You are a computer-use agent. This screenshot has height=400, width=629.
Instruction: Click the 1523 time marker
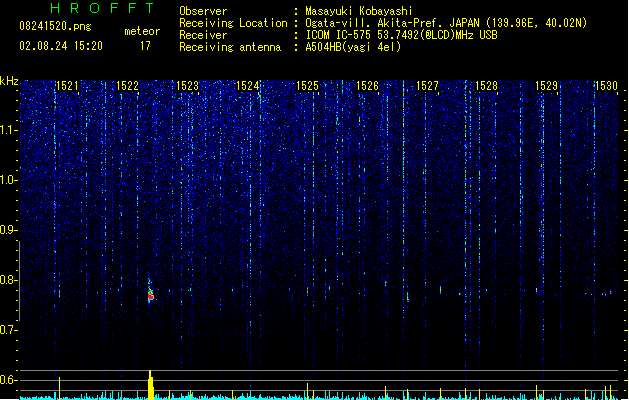click(187, 86)
